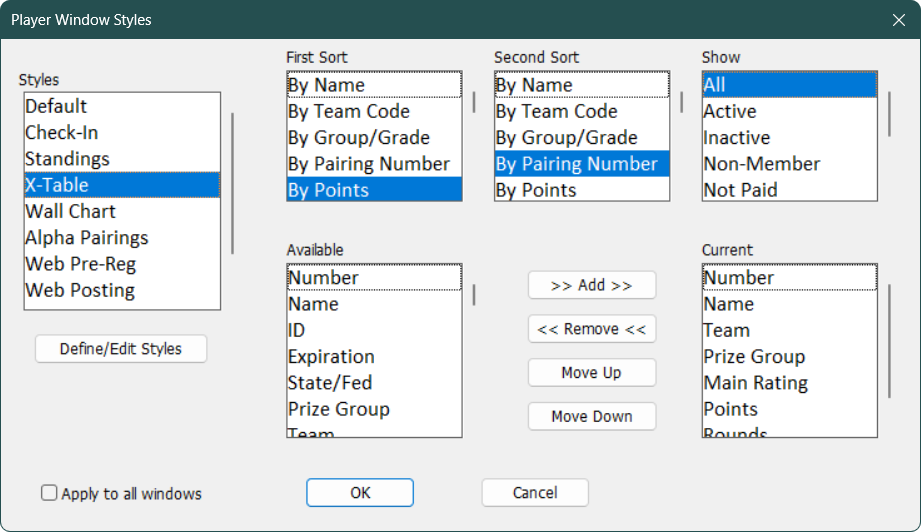The width and height of the screenshot is (921, 532).
Task: Click the Styles list scrollbar
Action: tap(233, 182)
